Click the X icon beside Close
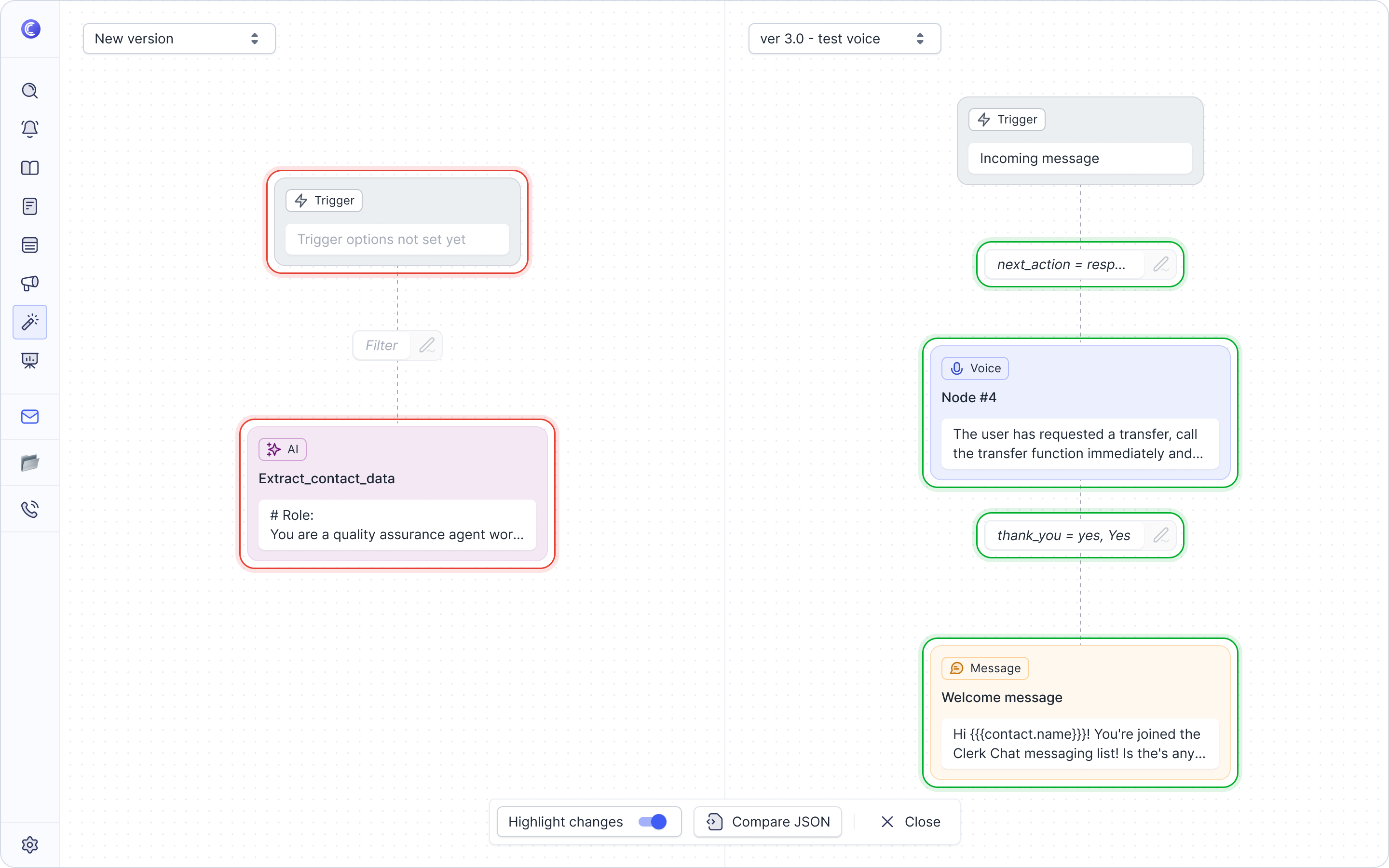1389x868 pixels. pos(887,822)
